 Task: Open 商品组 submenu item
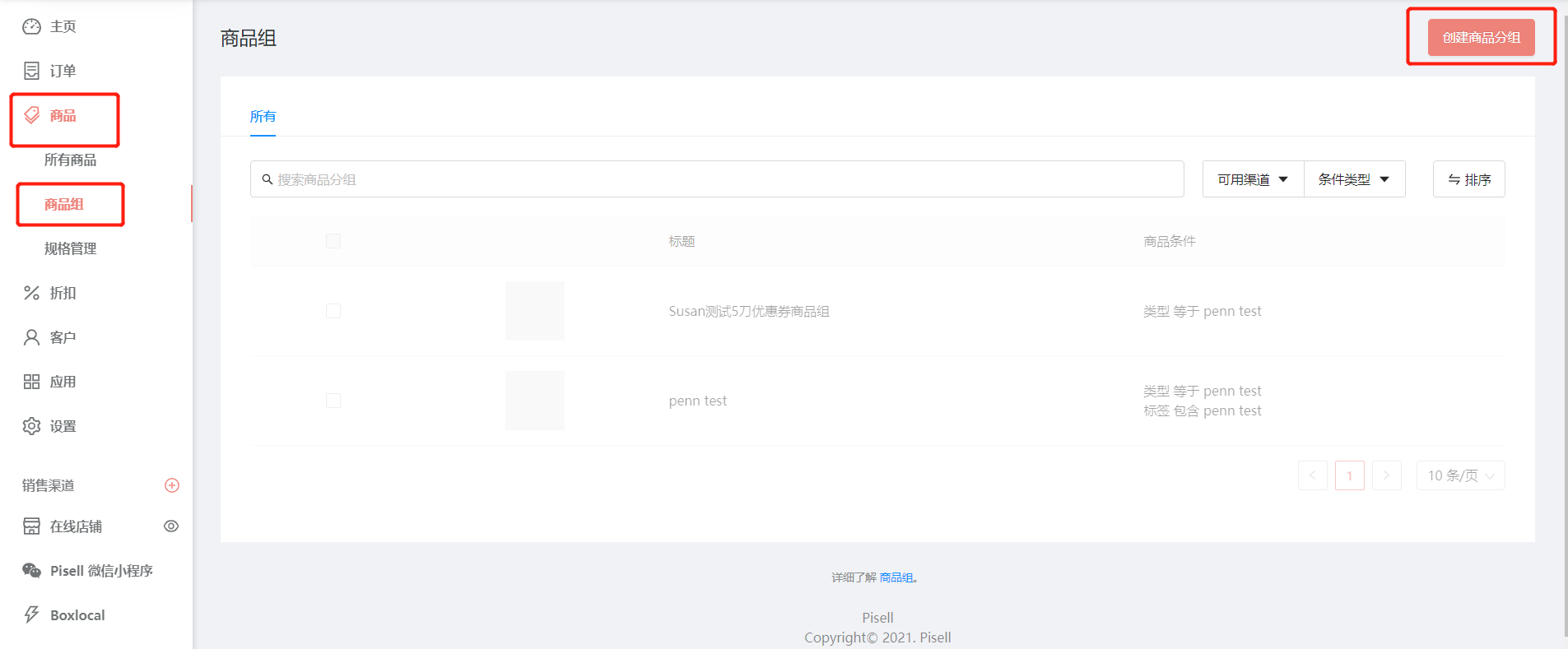click(64, 204)
